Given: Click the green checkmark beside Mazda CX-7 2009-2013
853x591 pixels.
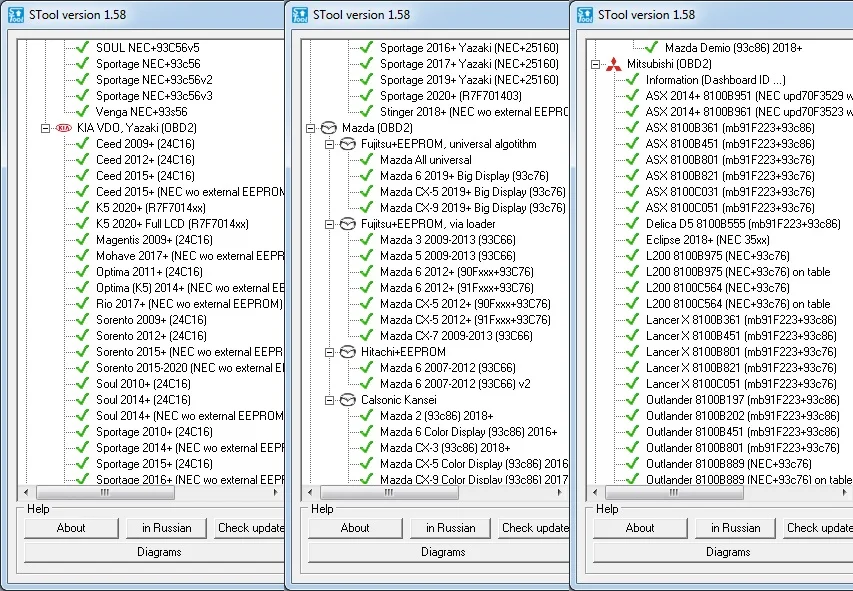Looking at the screenshot, I should tap(367, 336).
